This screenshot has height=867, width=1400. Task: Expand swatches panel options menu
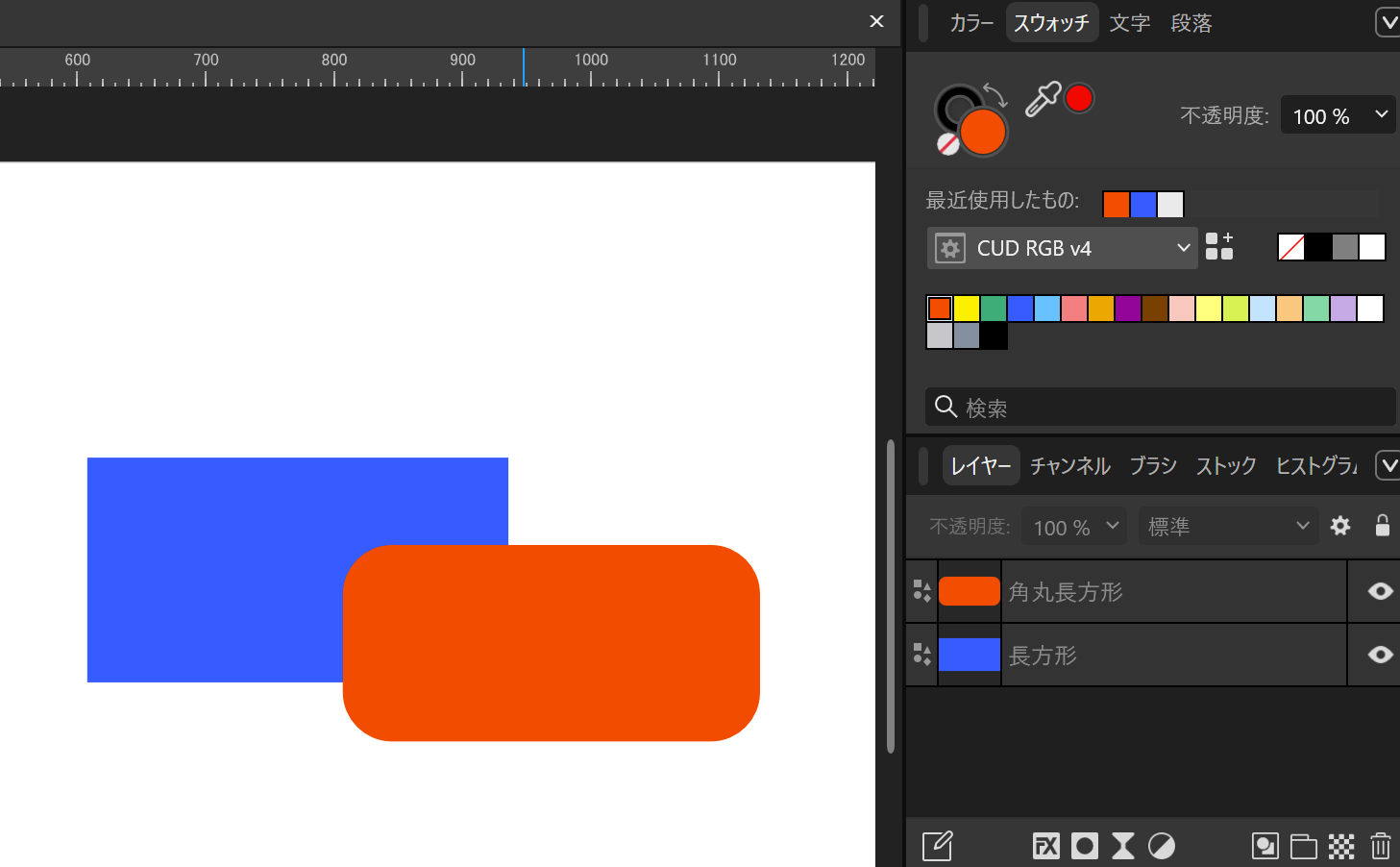coord(1388,22)
